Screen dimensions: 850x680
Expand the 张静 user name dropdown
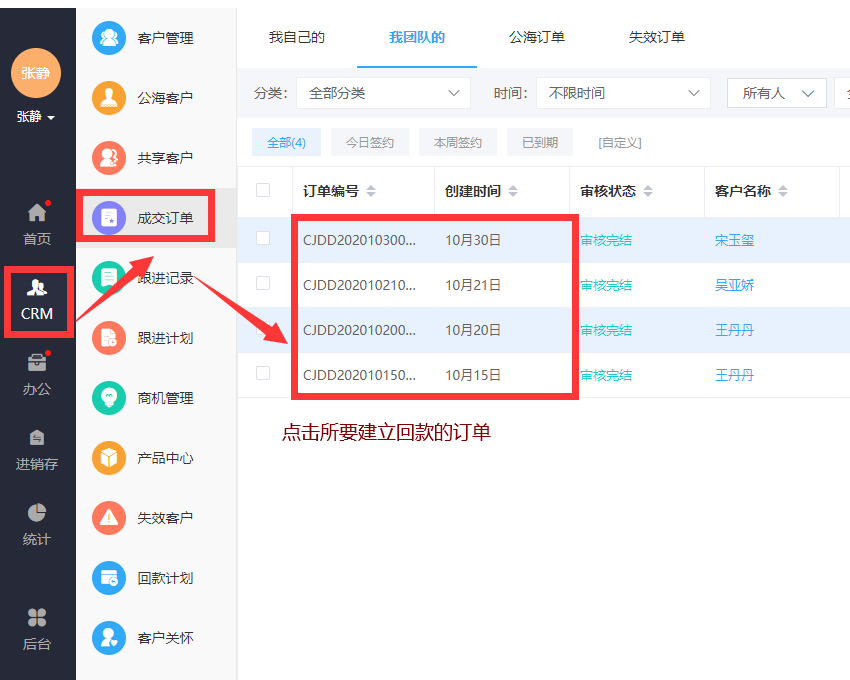pos(36,117)
